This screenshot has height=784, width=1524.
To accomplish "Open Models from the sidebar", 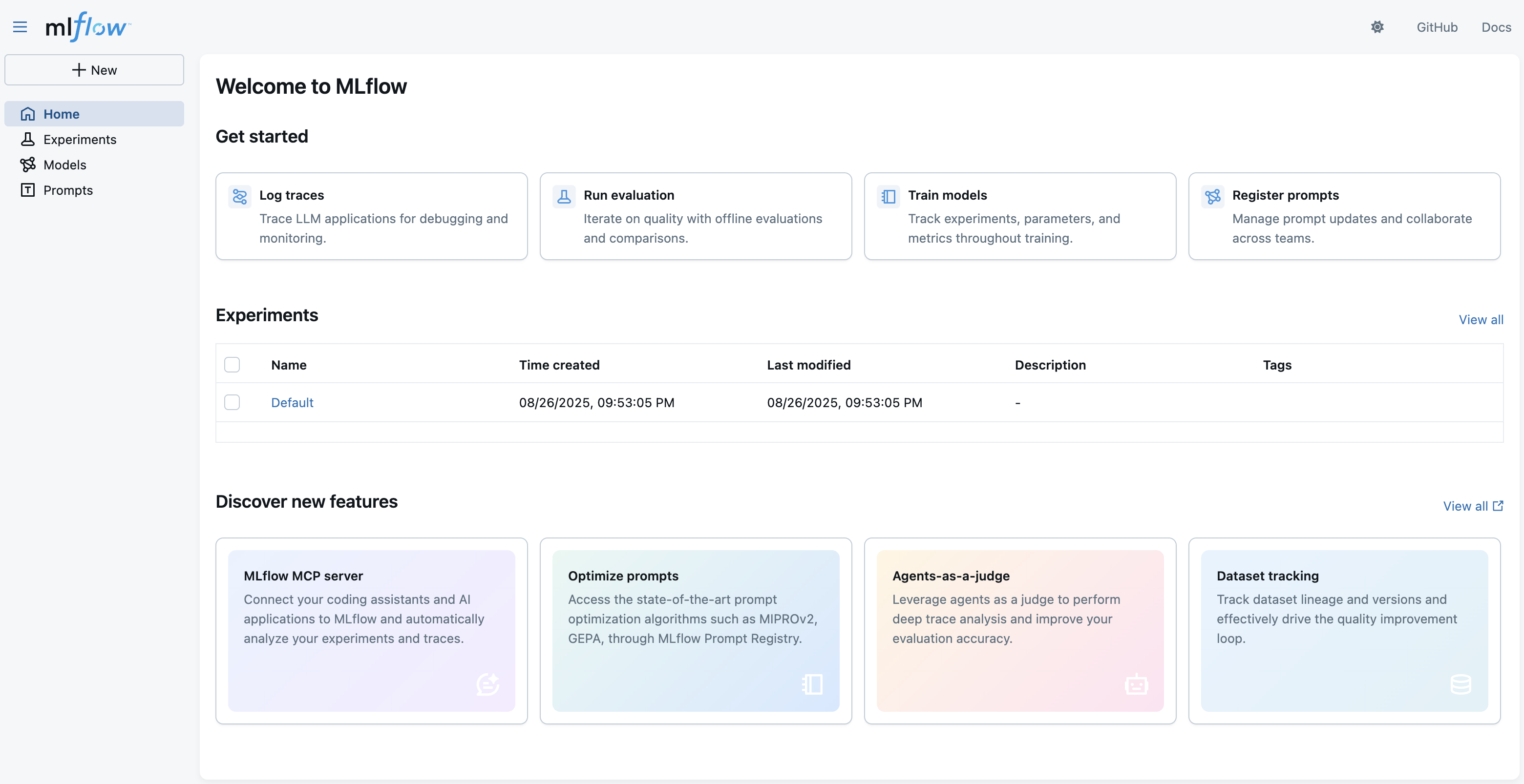I will click(65, 165).
